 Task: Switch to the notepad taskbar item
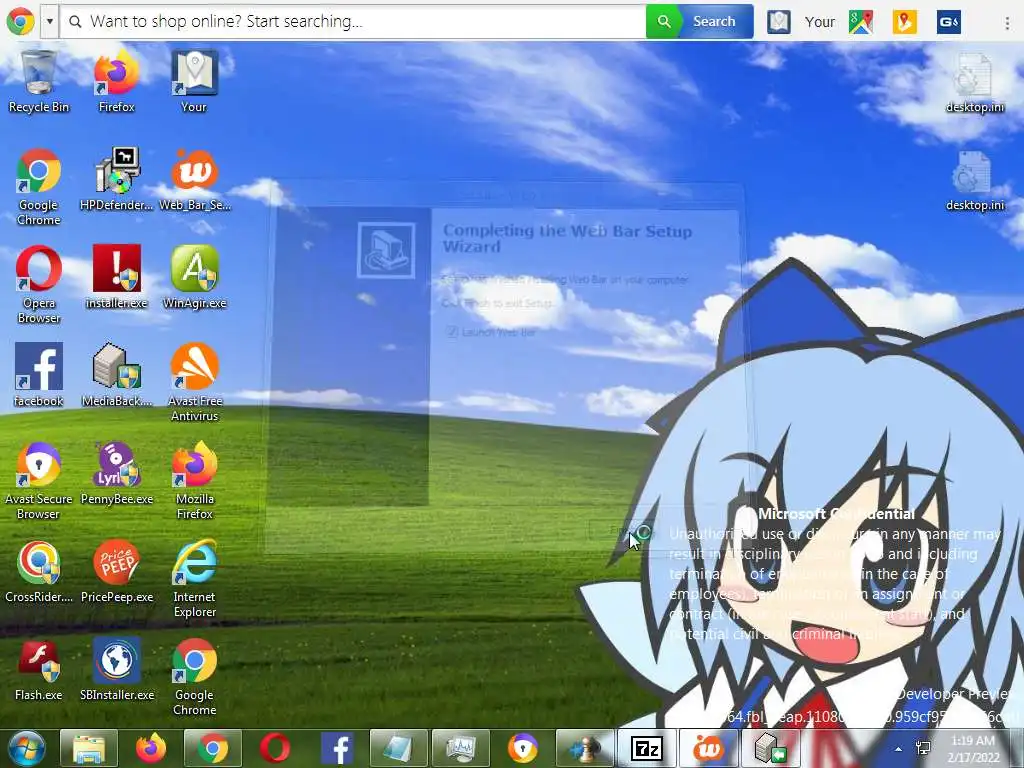coord(398,748)
